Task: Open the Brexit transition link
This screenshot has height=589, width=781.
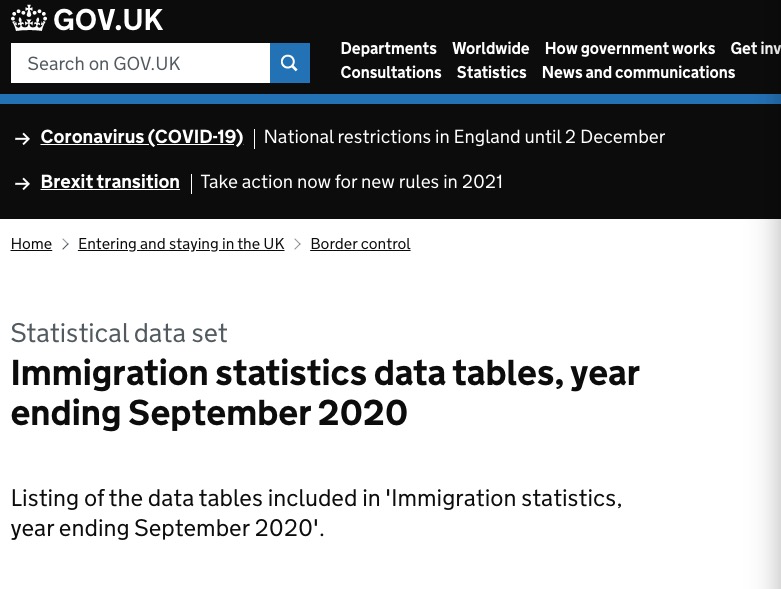Action: click(x=110, y=182)
